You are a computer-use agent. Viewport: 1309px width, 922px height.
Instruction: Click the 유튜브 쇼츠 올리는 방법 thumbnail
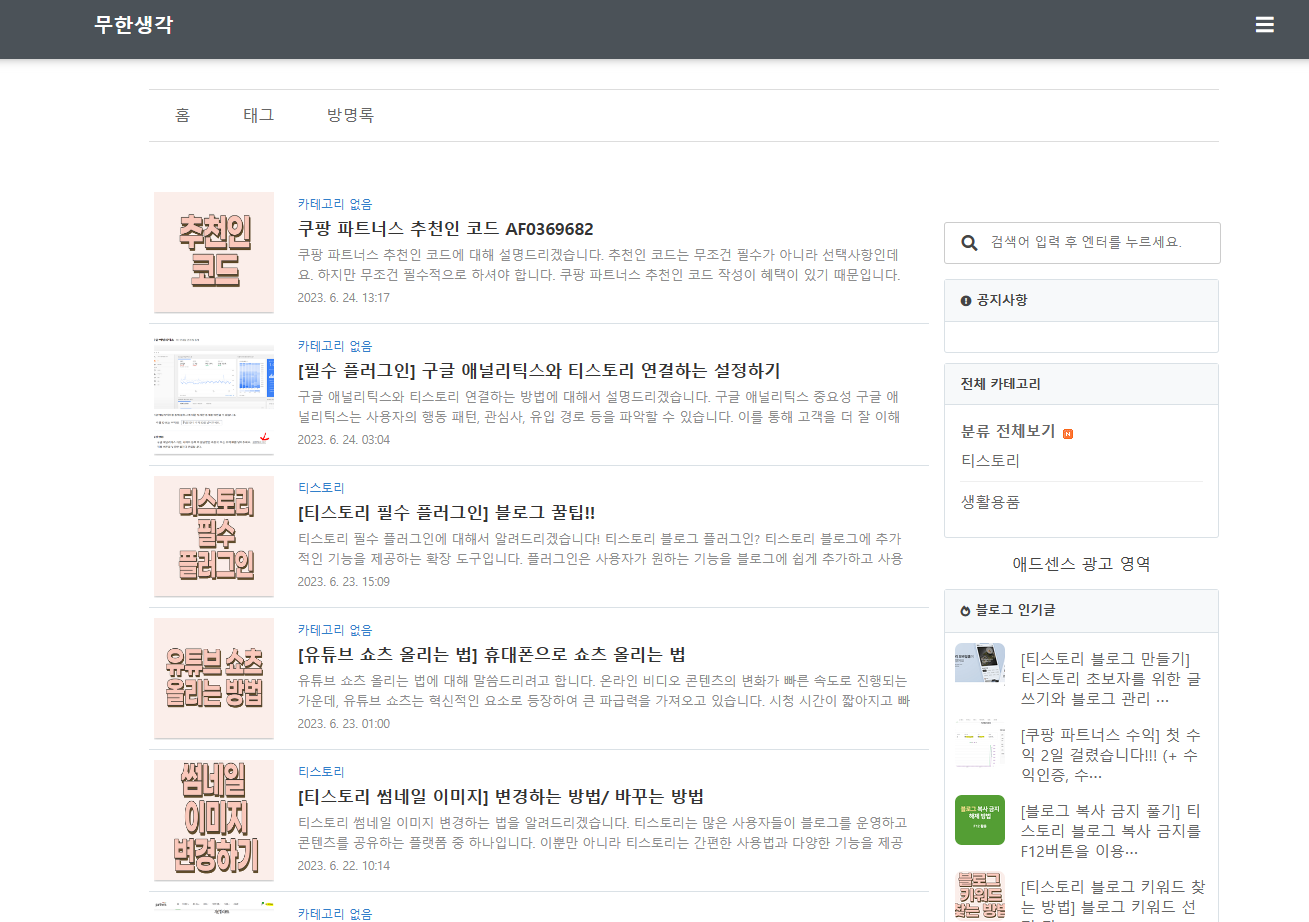(214, 678)
